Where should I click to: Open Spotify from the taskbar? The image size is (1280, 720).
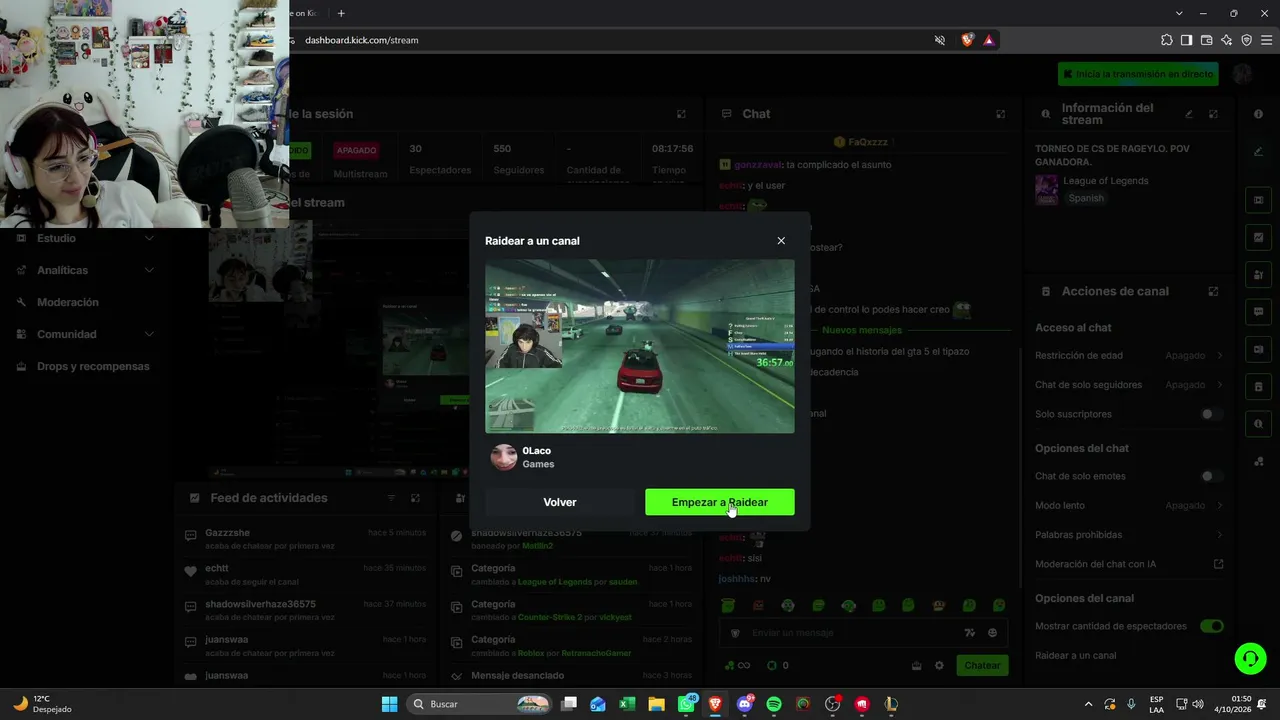click(x=774, y=704)
